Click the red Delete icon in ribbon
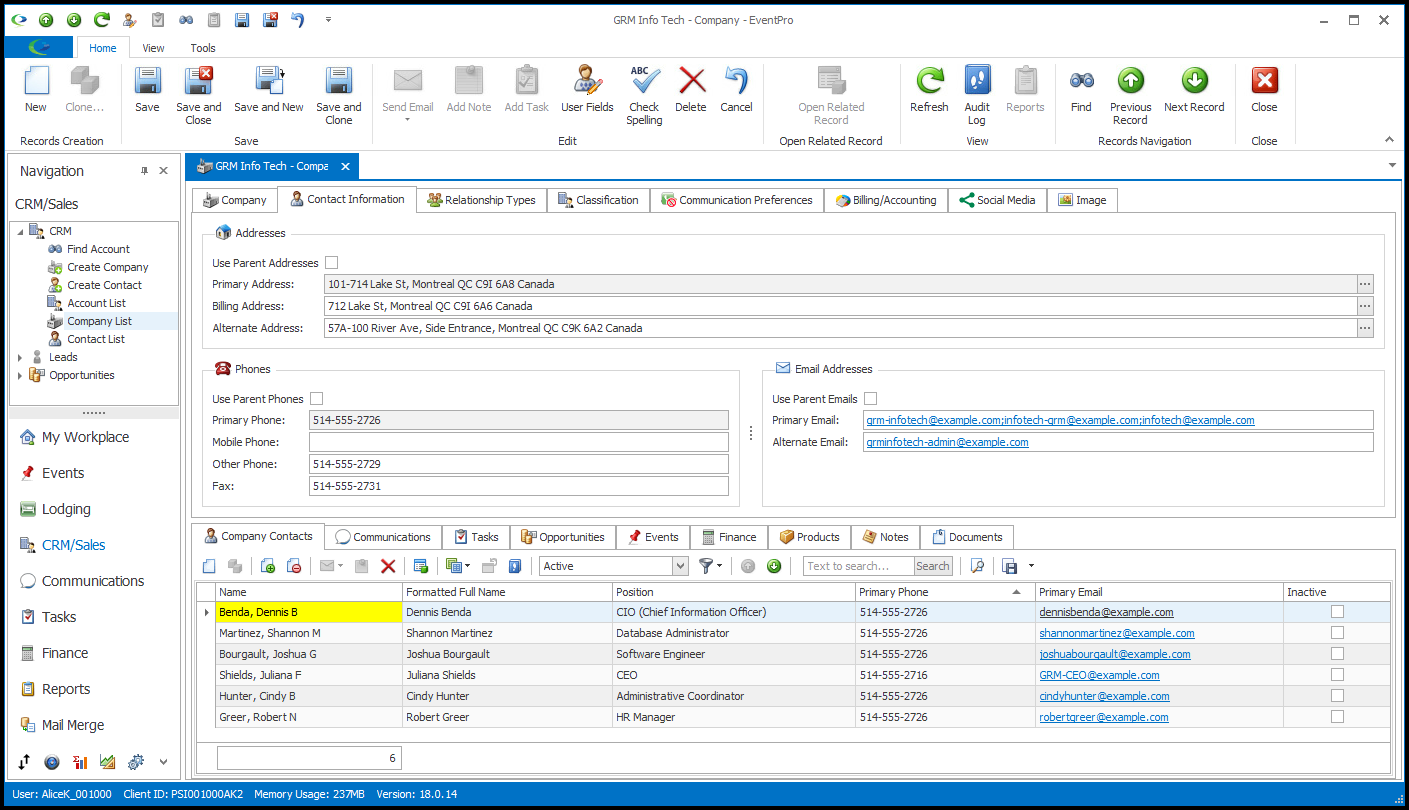 pos(691,81)
